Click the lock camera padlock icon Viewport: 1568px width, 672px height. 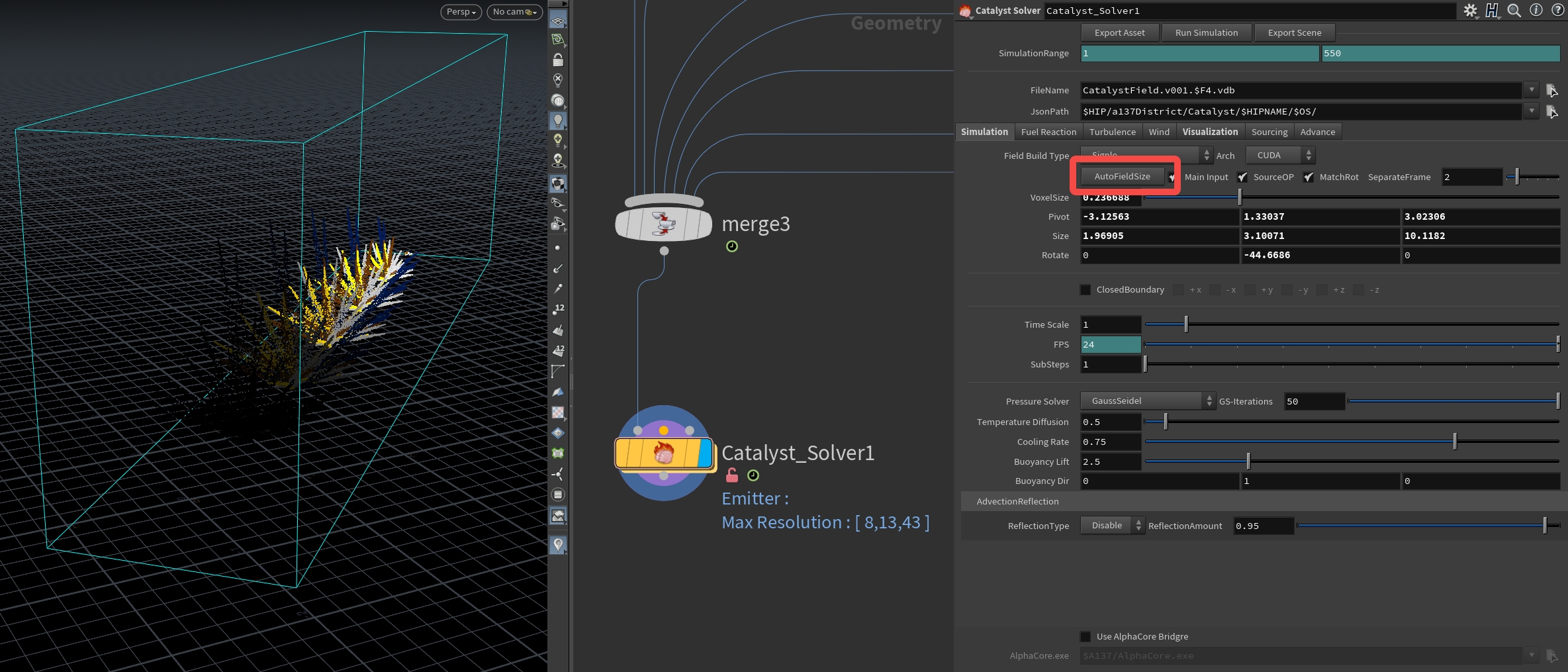pyautogui.click(x=558, y=60)
